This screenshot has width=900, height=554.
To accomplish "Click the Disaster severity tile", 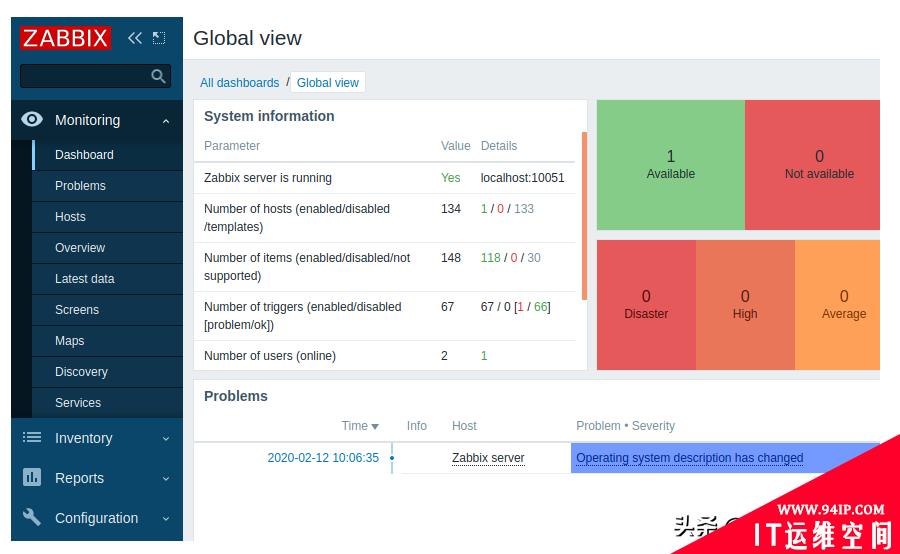I will (646, 305).
